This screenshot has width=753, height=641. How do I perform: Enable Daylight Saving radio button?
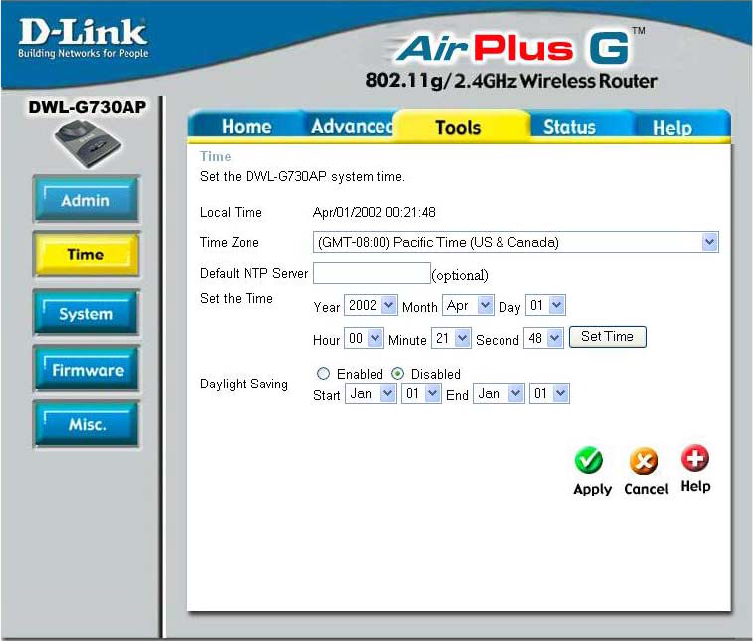(323, 374)
